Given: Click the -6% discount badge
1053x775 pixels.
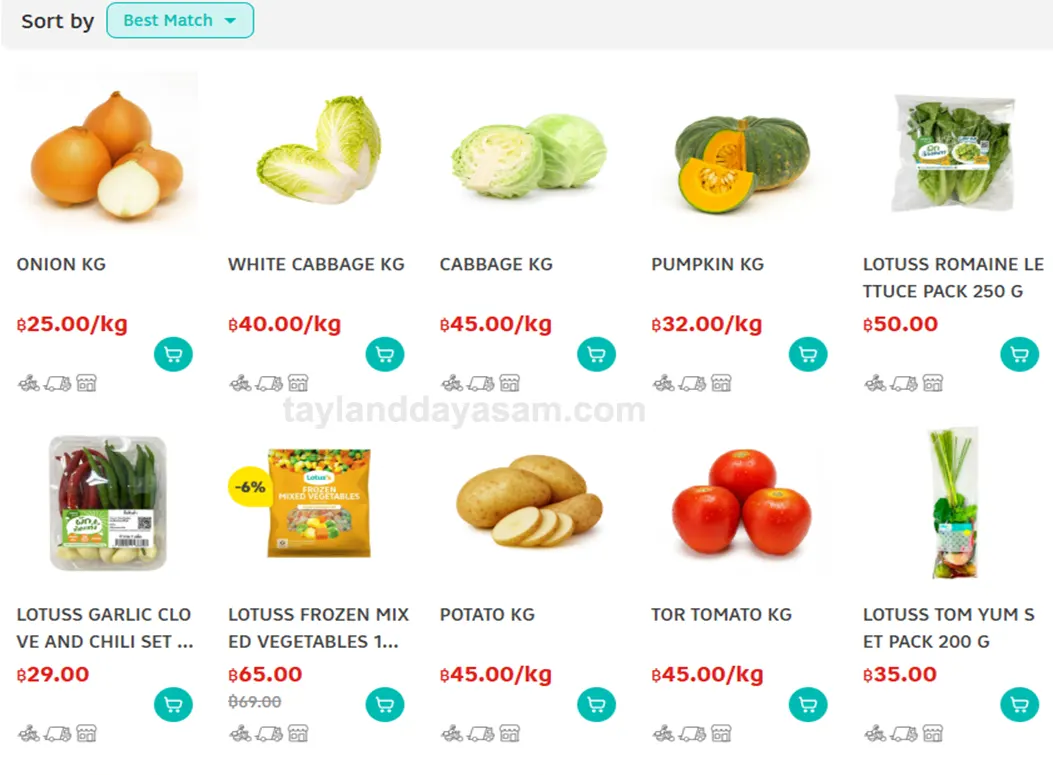Looking at the screenshot, I should (249, 486).
